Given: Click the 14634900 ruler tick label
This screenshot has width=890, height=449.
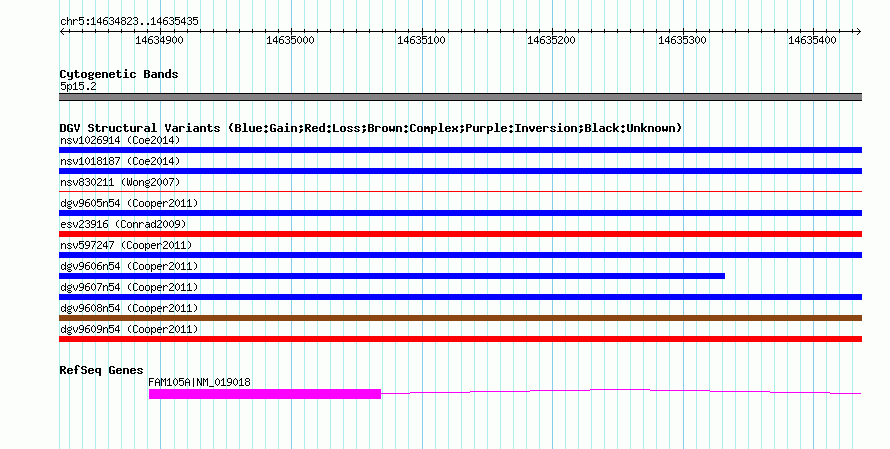Looking at the screenshot, I should tap(159, 40).
